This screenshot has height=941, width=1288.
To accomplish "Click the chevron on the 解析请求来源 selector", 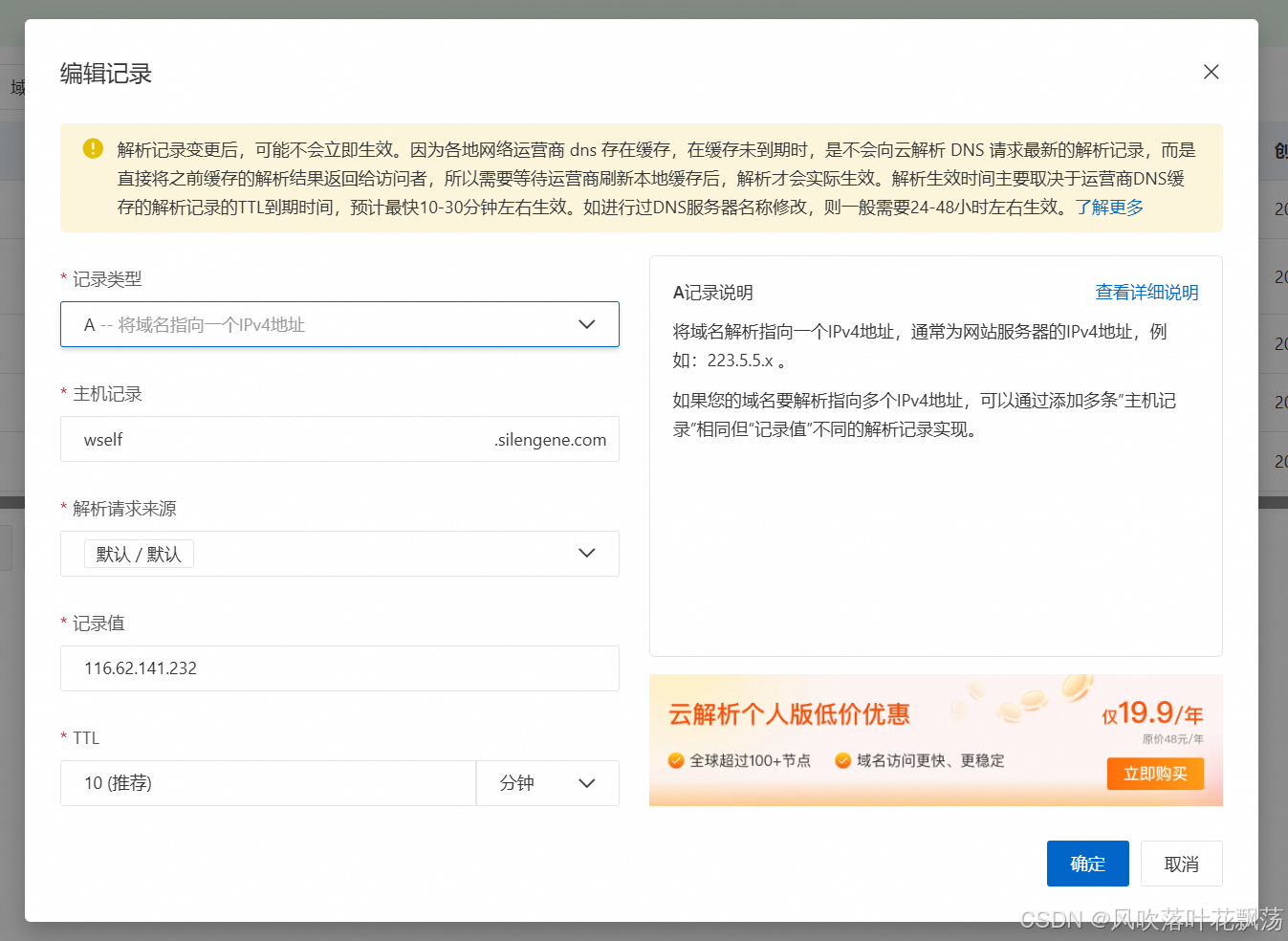I will (586, 553).
